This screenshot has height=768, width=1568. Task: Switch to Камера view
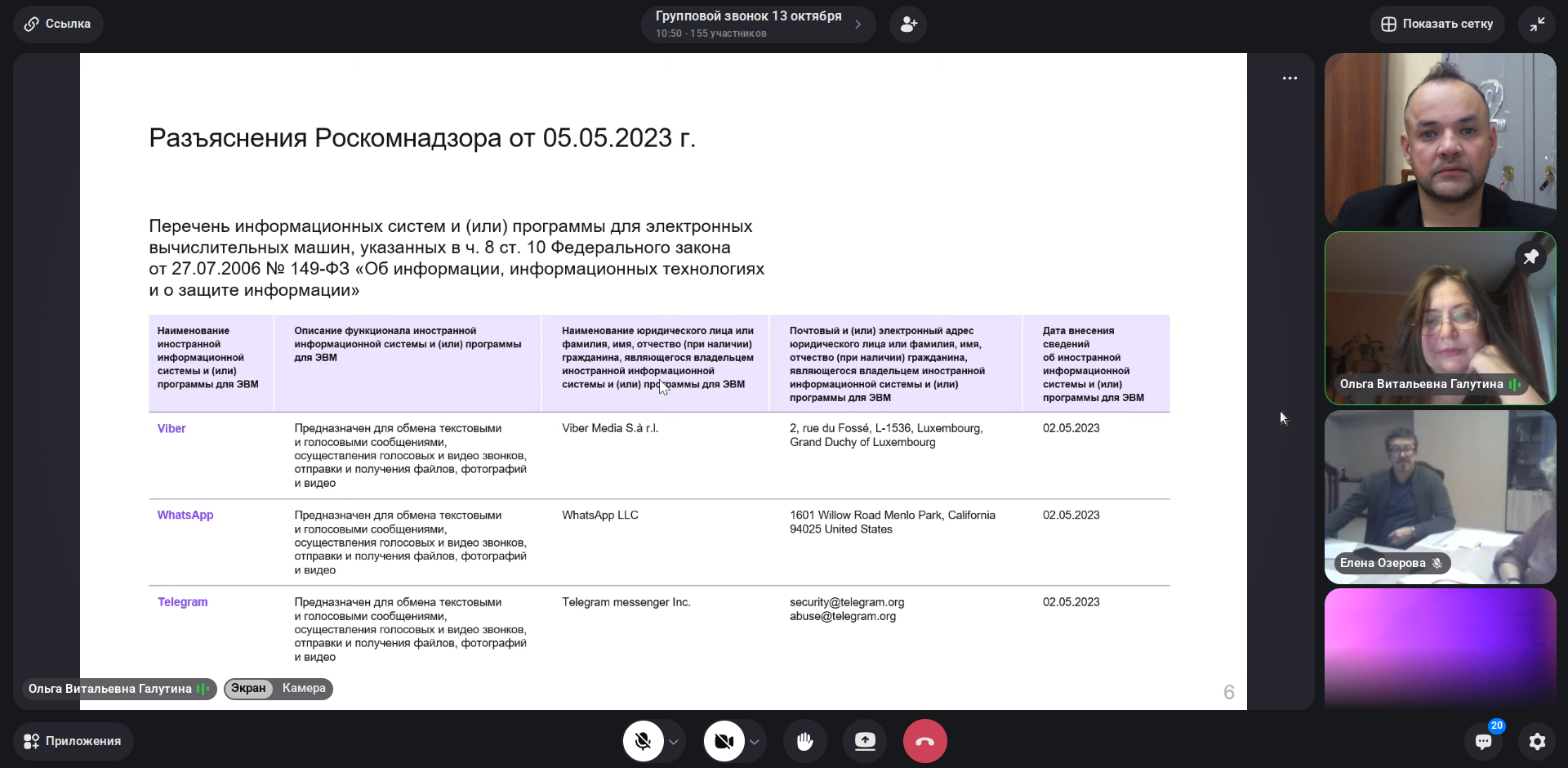pos(304,689)
